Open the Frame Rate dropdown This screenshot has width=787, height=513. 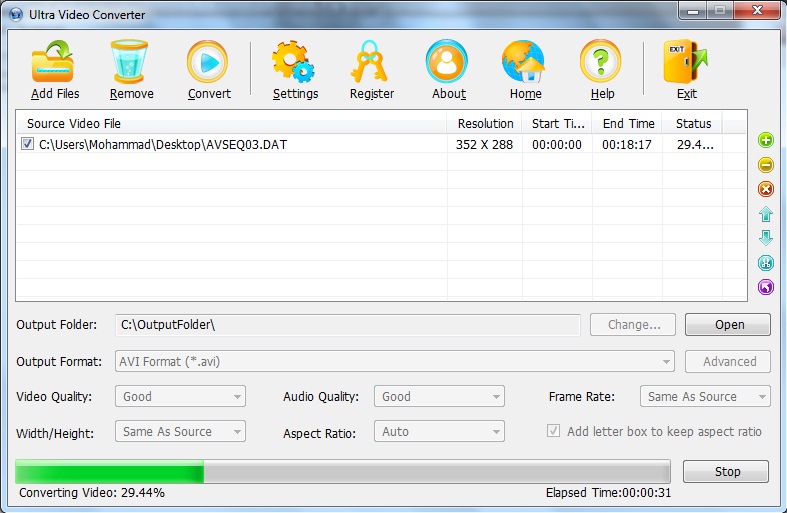tap(705, 396)
